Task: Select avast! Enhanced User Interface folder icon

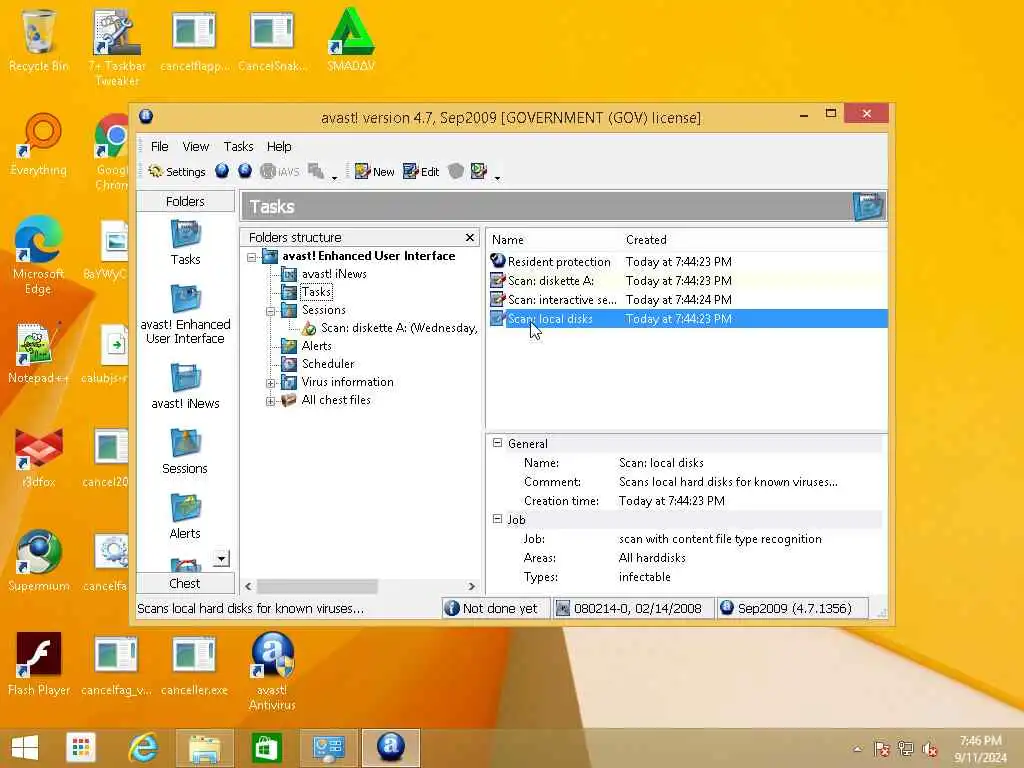Action: point(185,314)
